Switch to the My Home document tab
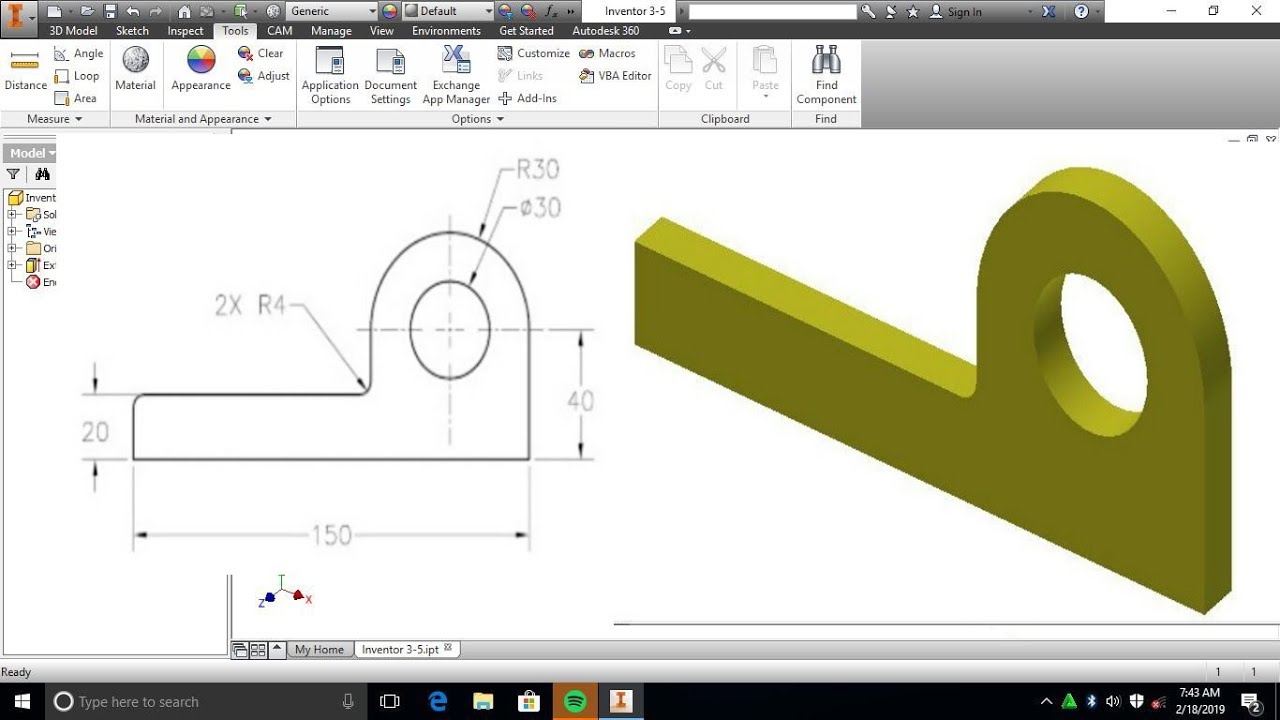 tap(319, 650)
